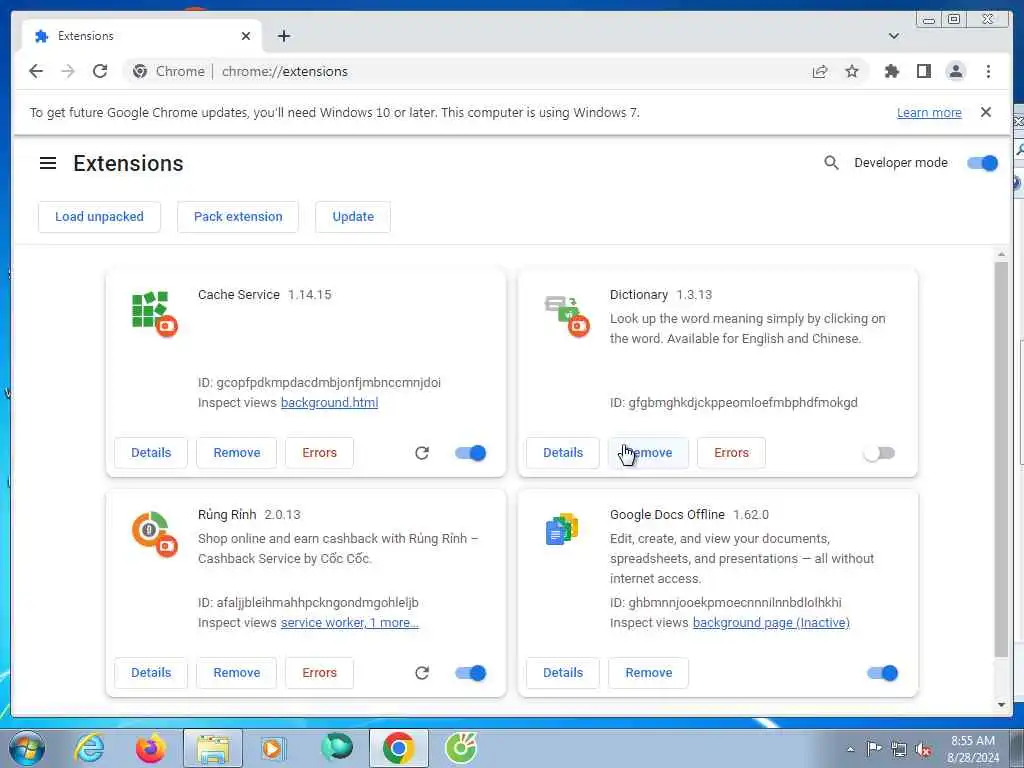The height and width of the screenshot is (768, 1024).
Task: Remove the Cache Service extension
Action: 236,453
